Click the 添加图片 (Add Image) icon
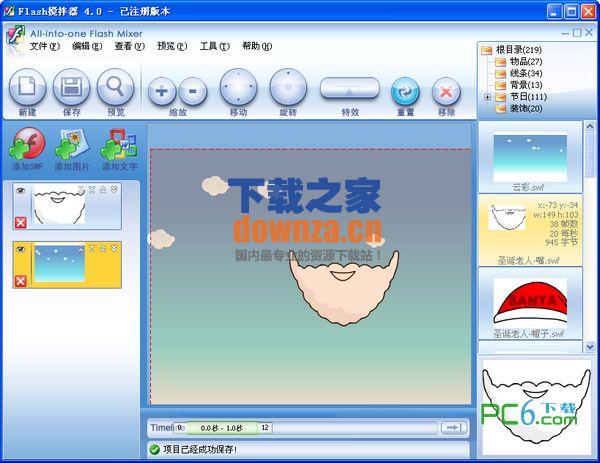 pos(72,145)
